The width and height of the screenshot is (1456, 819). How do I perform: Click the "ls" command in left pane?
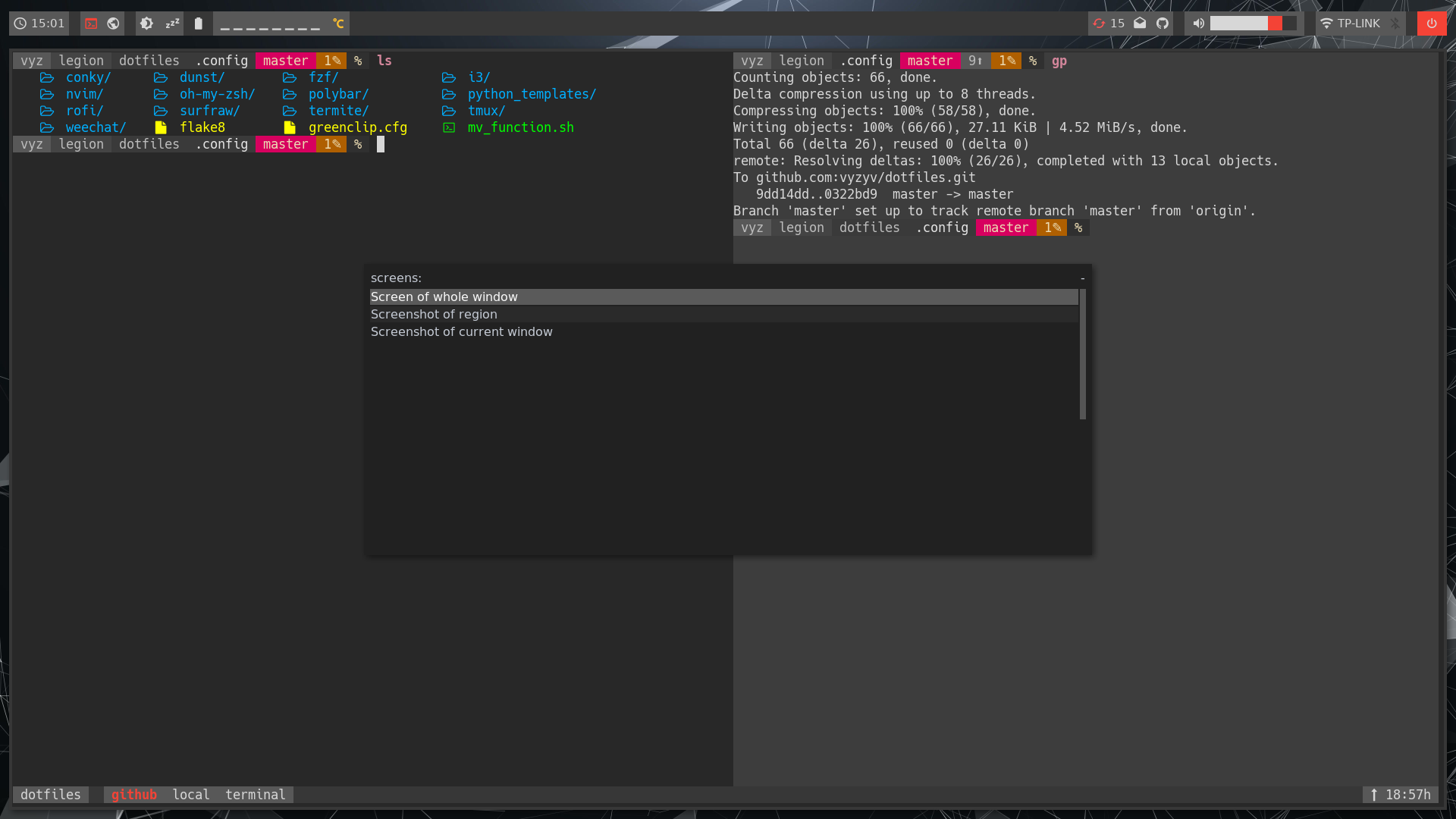pos(384,61)
